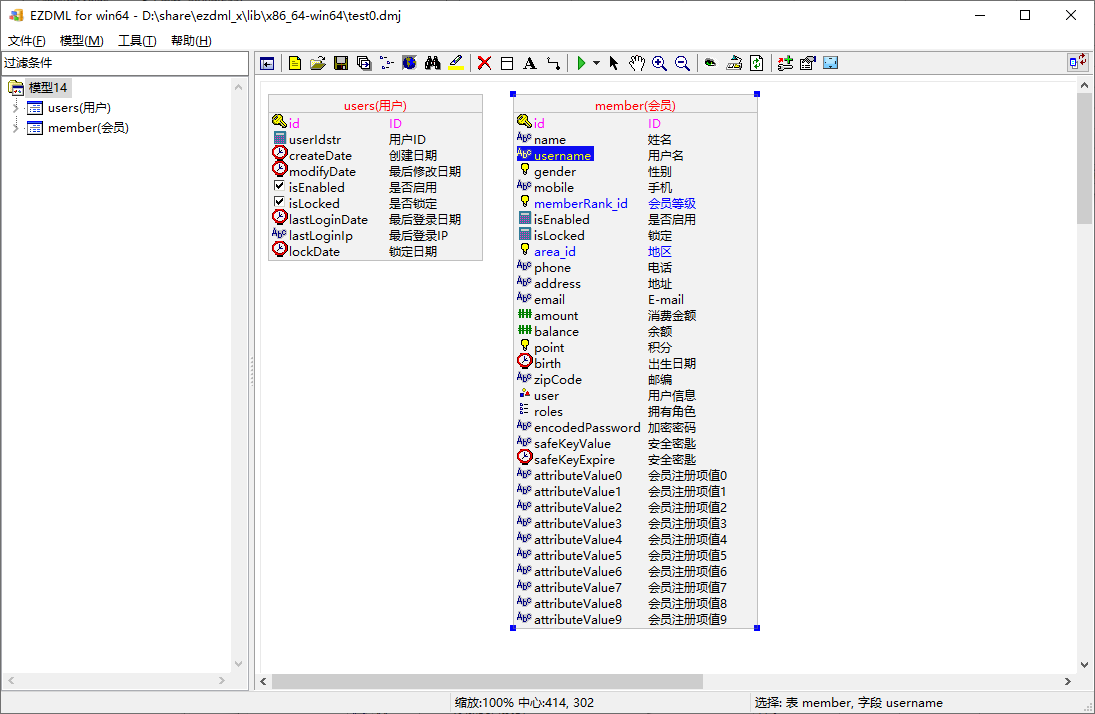Select 模型14 root node in tree
Screen dimensions: 1095x714
(47, 87)
